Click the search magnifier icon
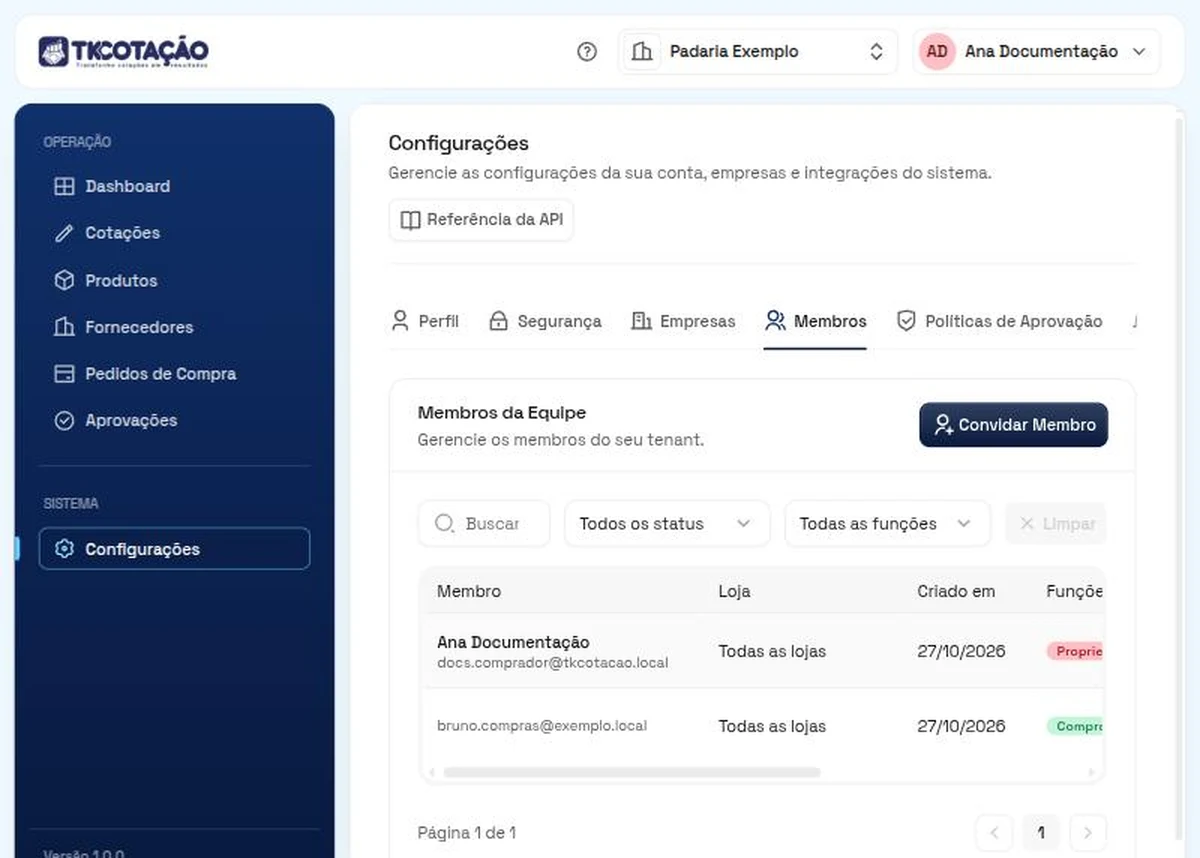Image resolution: width=1200 pixels, height=858 pixels. pos(445,523)
